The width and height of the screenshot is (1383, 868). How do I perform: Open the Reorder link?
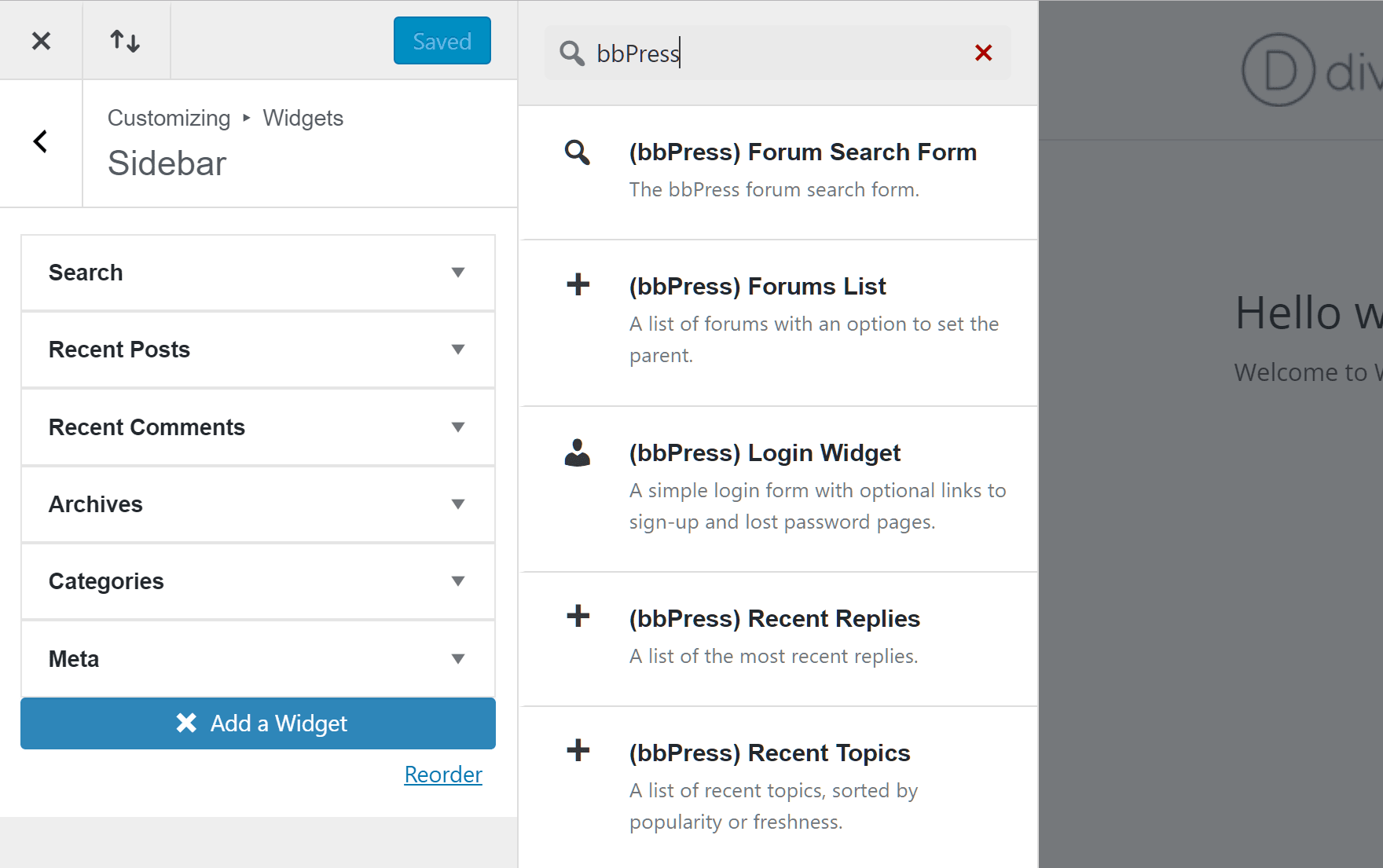click(x=442, y=775)
